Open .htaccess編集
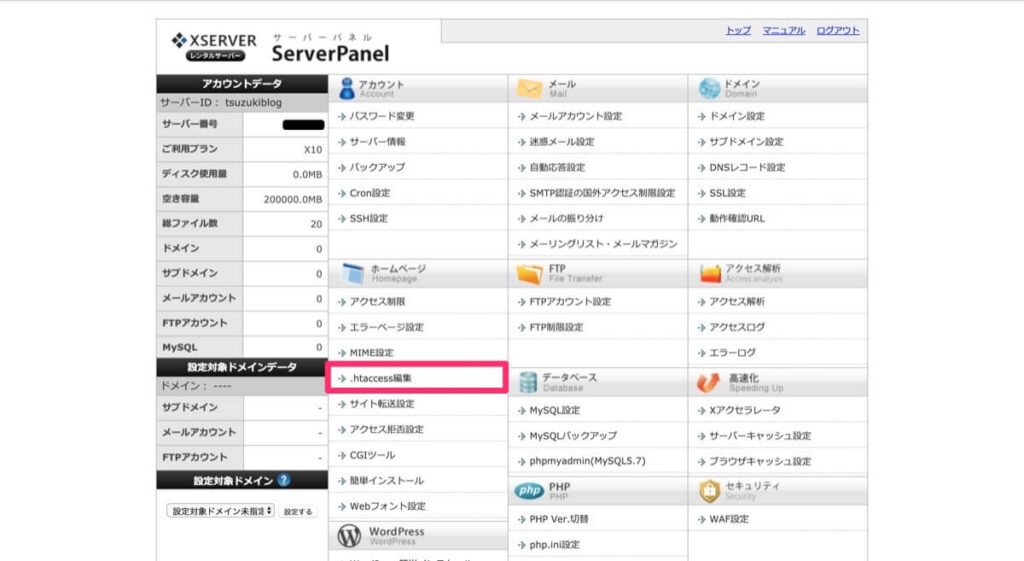Viewport: 1024px width, 561px height. tap(381, 377)
